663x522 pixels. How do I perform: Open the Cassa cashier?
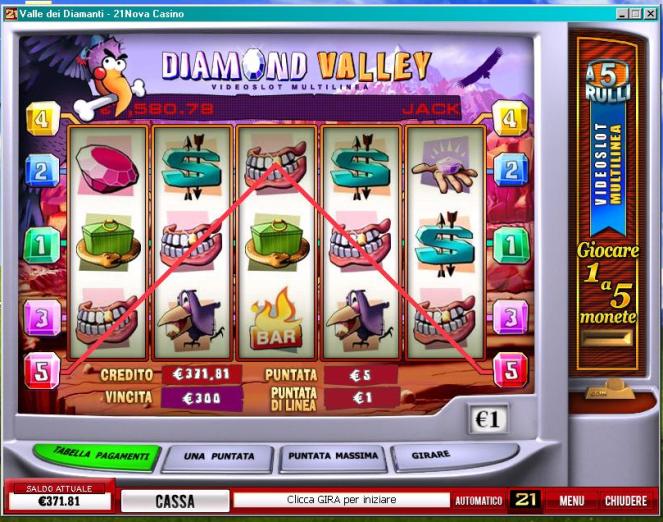coord(175,501)
